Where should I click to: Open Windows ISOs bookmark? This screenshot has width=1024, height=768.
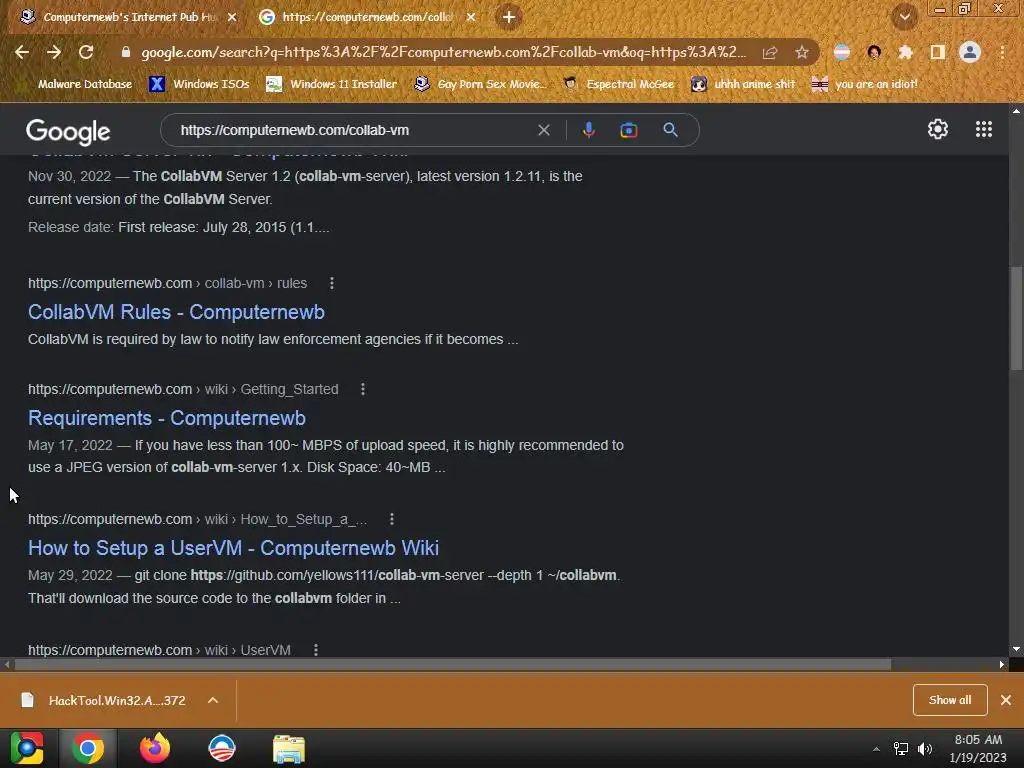coord(200,84)
